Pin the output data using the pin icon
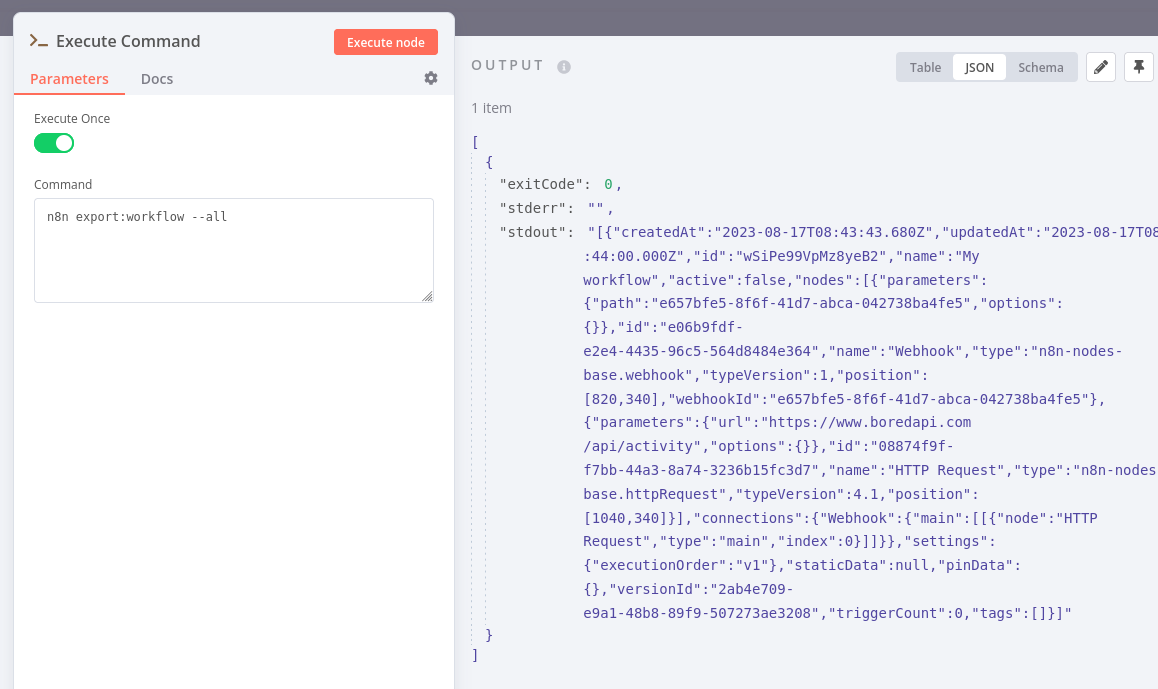 (1139, 67)
